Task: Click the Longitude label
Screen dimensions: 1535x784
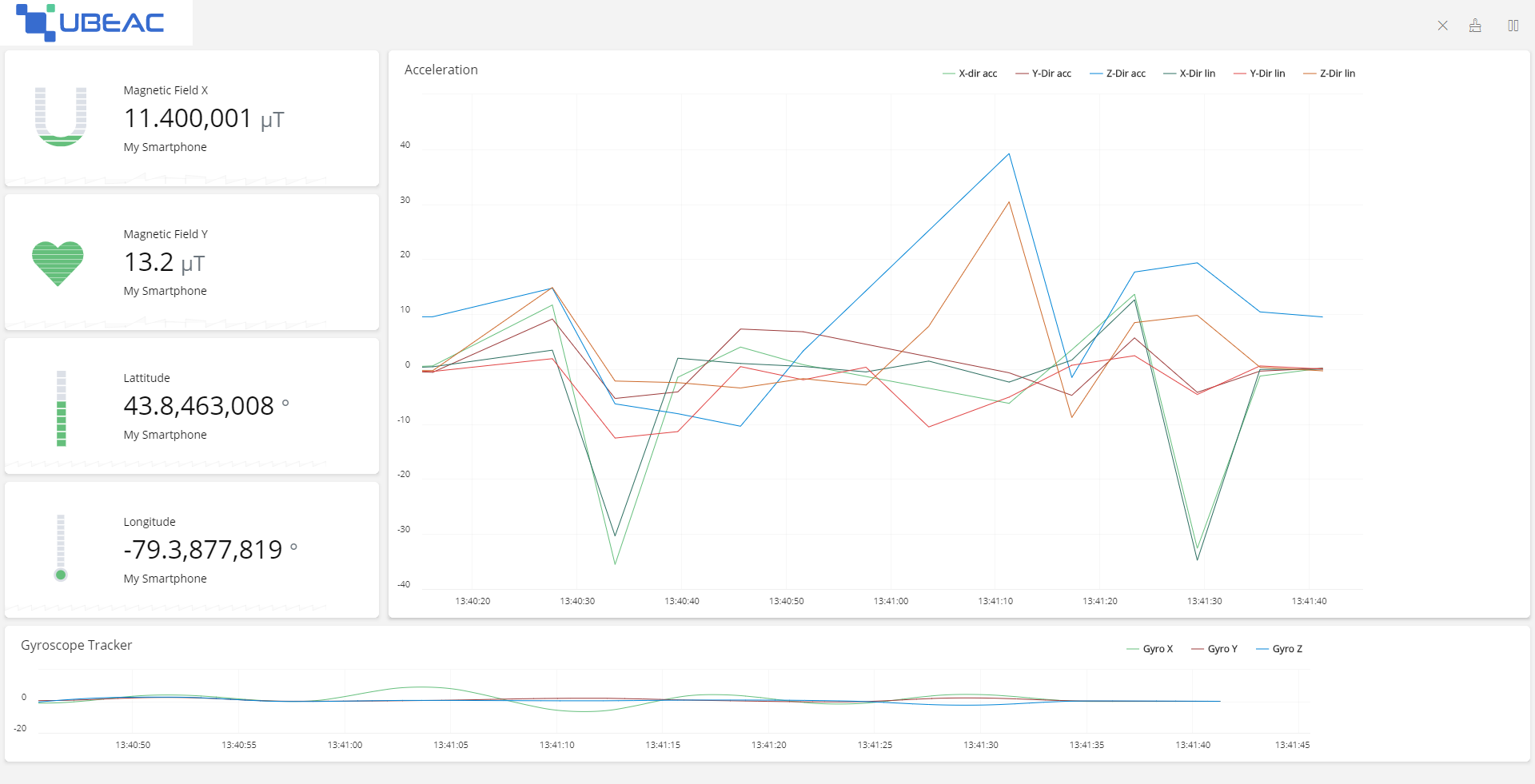Action: click(x=150, y=522)
